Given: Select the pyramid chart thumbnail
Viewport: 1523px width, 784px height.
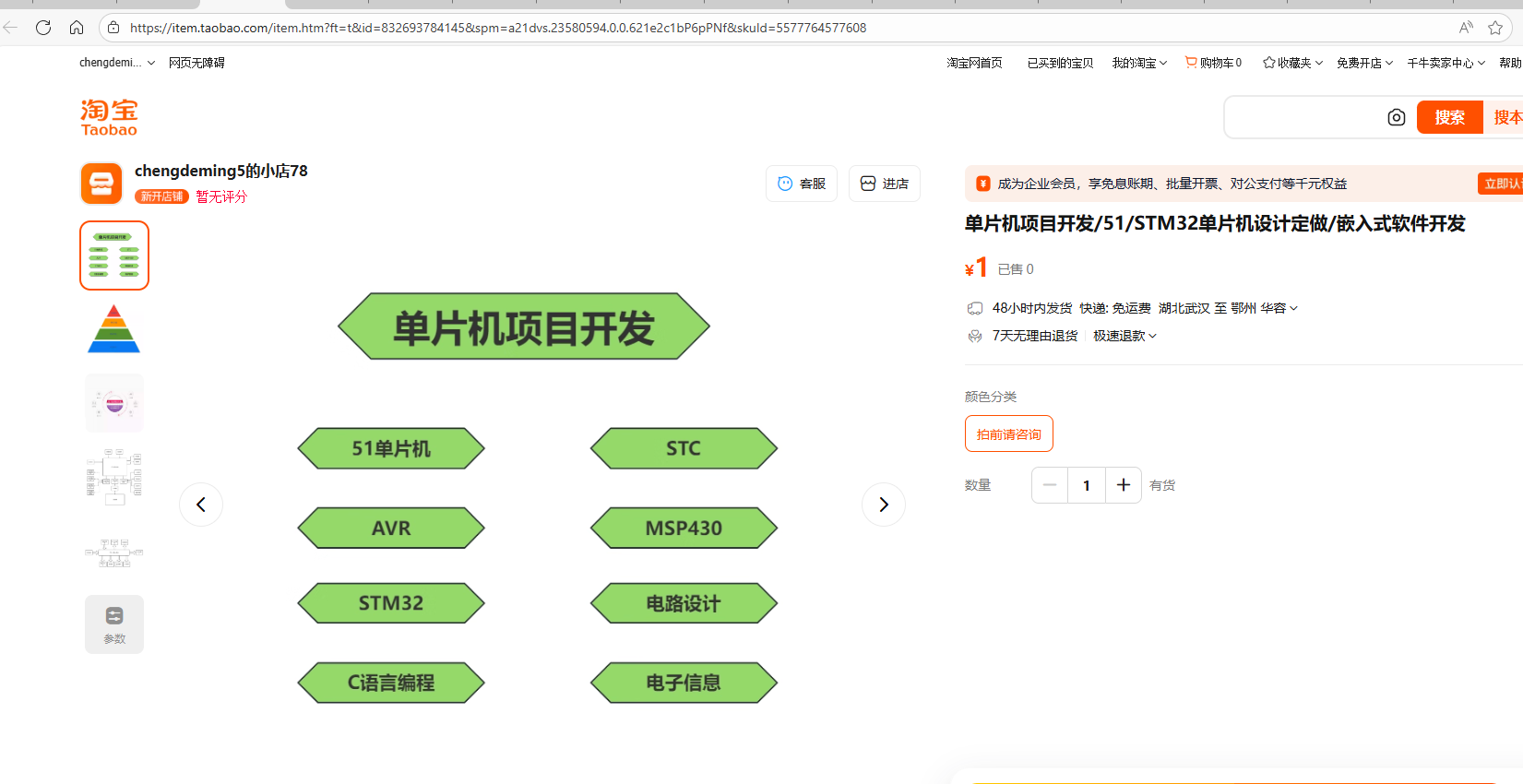Looking at the screenshot, I should pyautogui.click(x=114, y=329).
